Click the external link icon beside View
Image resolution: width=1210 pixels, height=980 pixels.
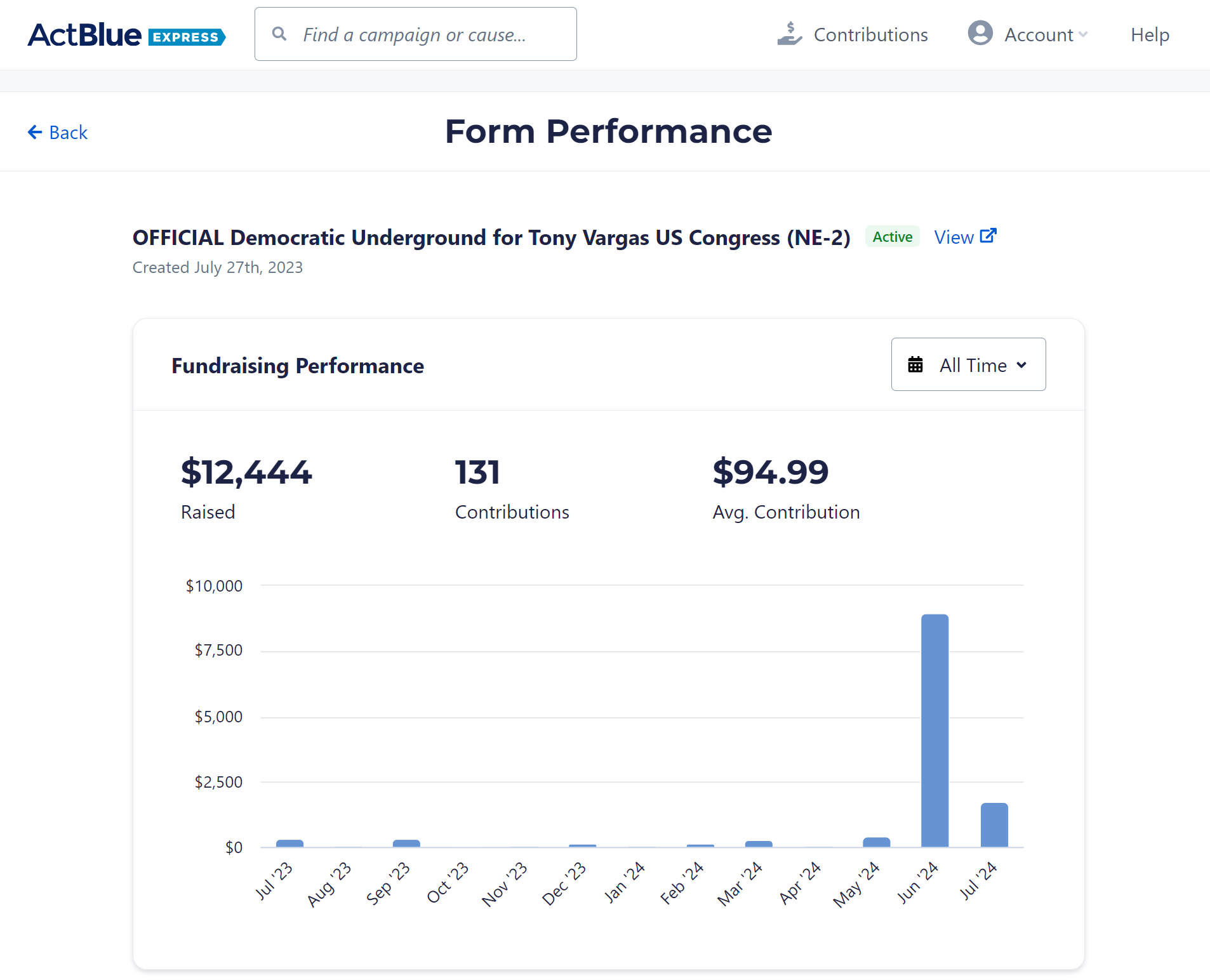click(988, 236)
